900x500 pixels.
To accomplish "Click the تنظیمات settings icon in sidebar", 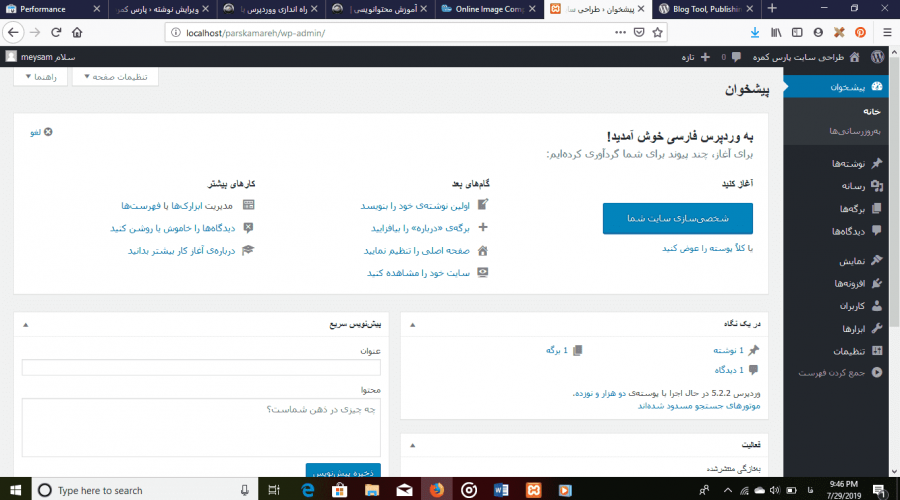I will point(876,351).
